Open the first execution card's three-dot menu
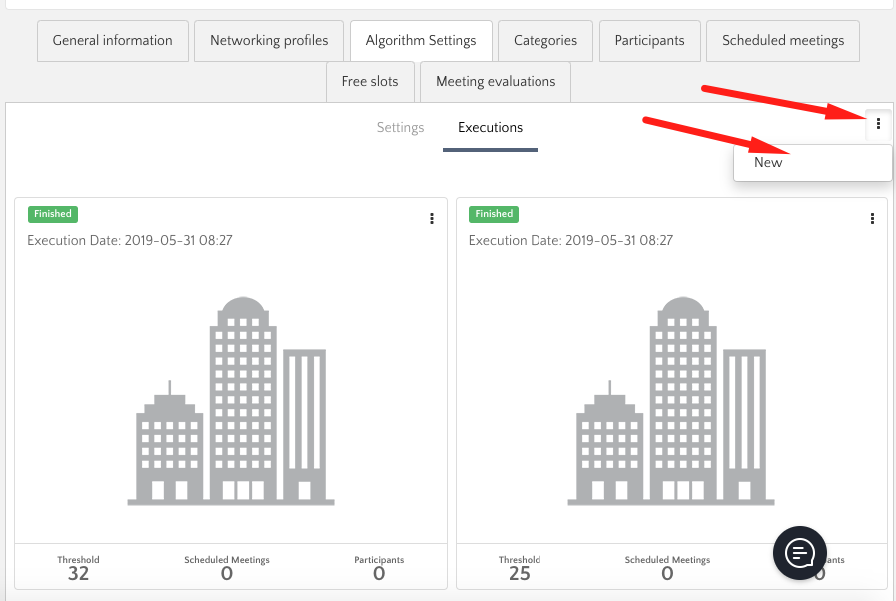This screenshot has height=601, width=896. 432,219
